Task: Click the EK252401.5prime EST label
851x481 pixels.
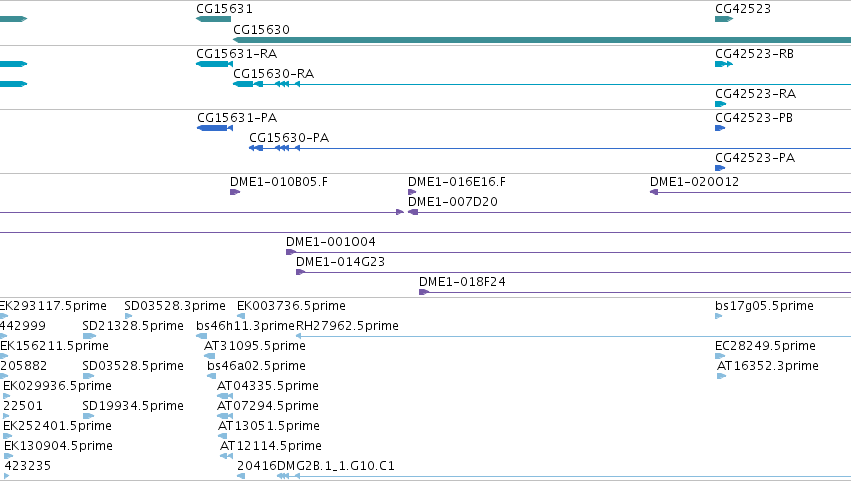Action: (x=58, y=427)
